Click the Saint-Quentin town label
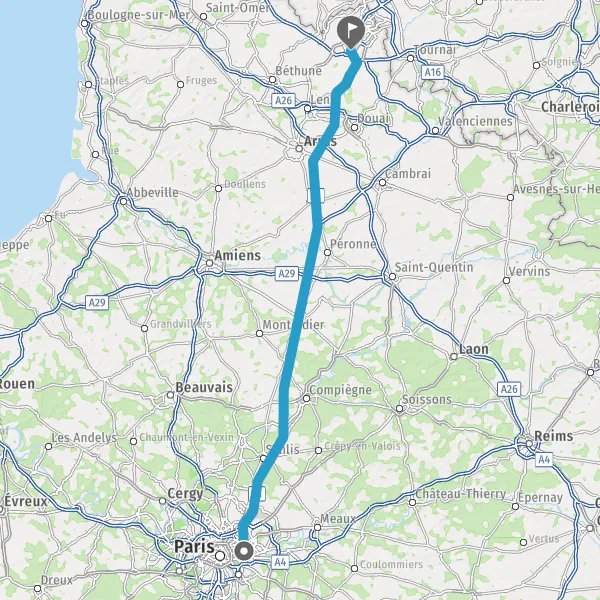 pos(434,267)
